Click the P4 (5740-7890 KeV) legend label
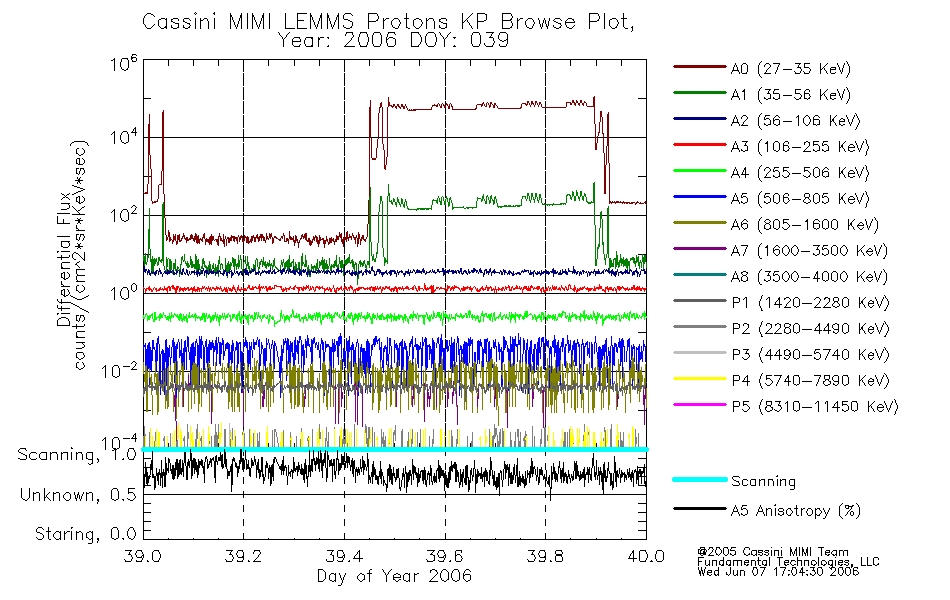Viewport: 950px width, 600px height. tap(810, 381)
